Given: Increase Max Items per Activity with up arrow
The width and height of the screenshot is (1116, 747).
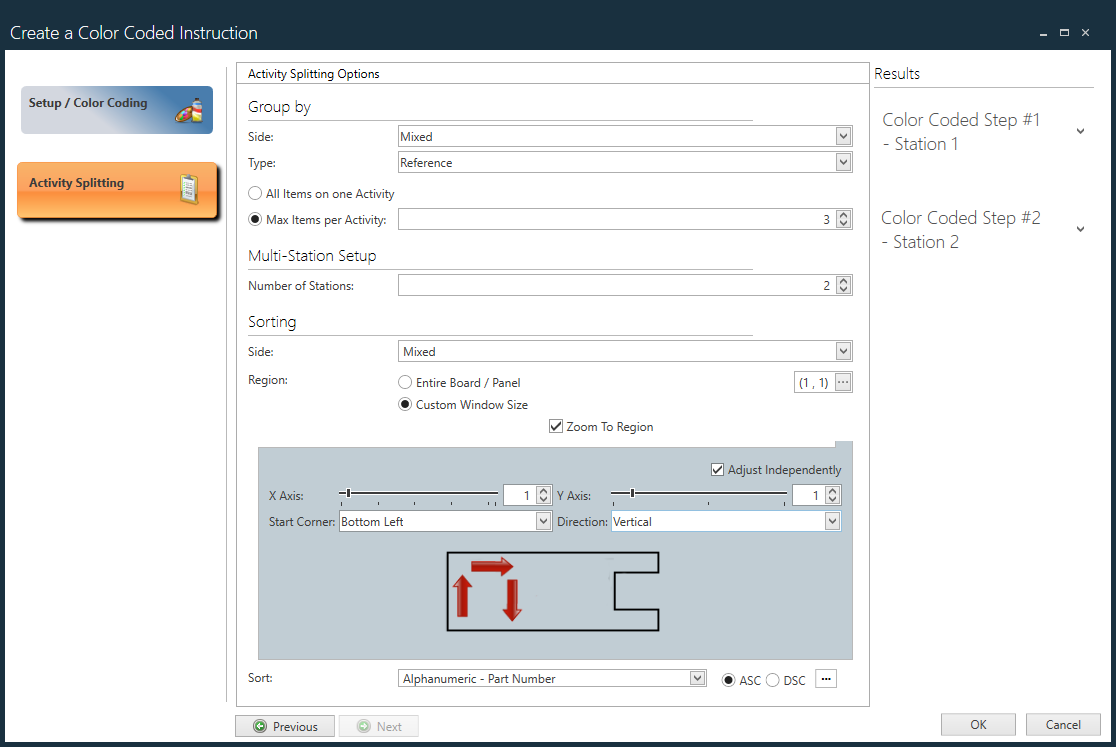Looking at the screenshot, I should click(x=842, y=214).
